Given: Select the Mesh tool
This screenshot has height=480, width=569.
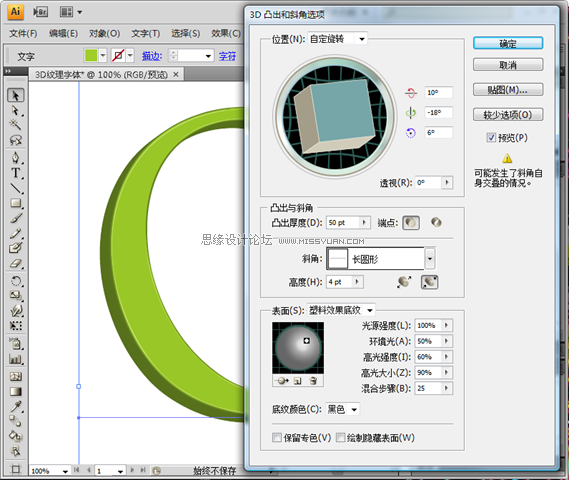Looking at the screenshot, I should (16, 377).
